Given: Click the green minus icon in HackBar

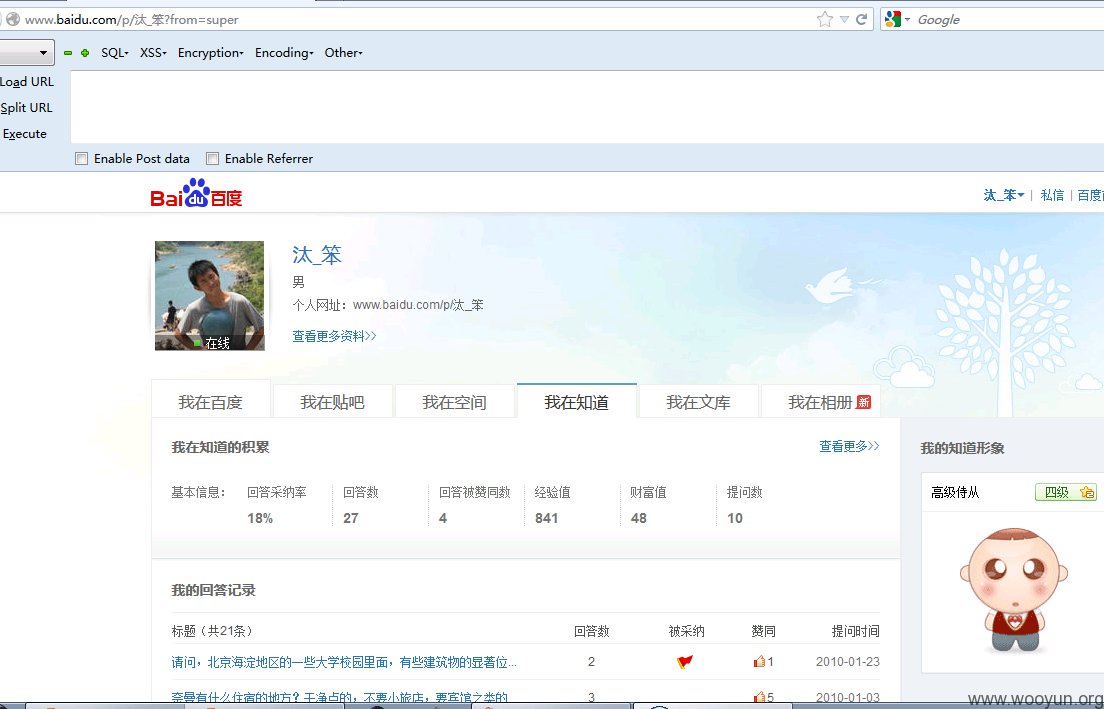Looking at the screenshot, I should (68, 53).
